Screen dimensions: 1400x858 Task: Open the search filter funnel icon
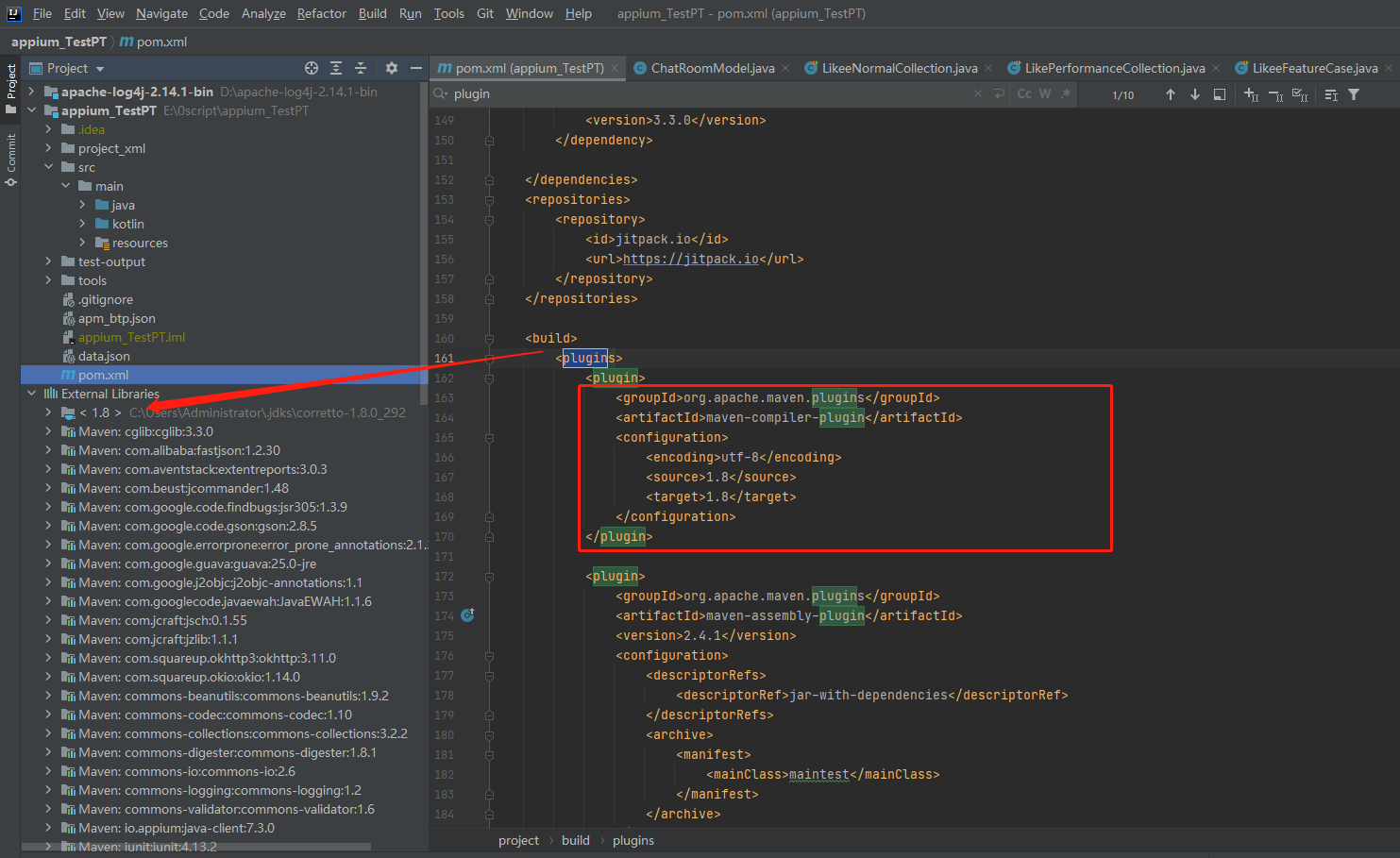1354,94
